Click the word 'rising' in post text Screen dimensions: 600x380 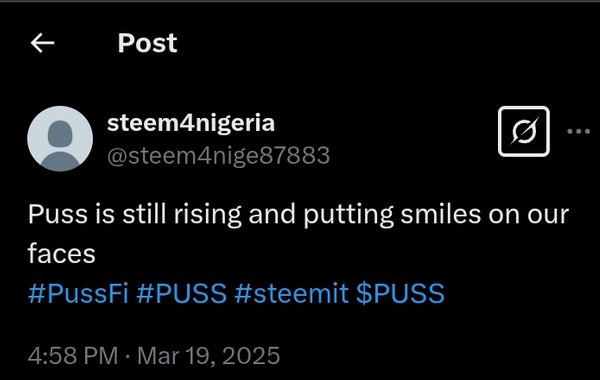click(208, 214)
